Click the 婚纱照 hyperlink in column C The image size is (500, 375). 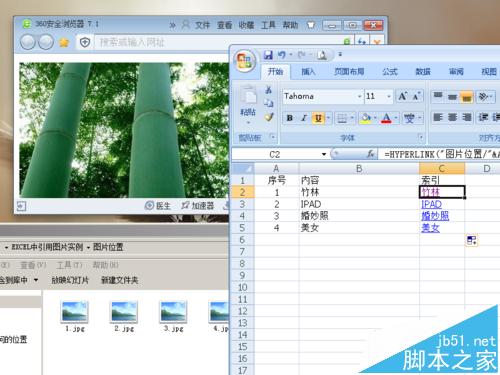point(435,216)
